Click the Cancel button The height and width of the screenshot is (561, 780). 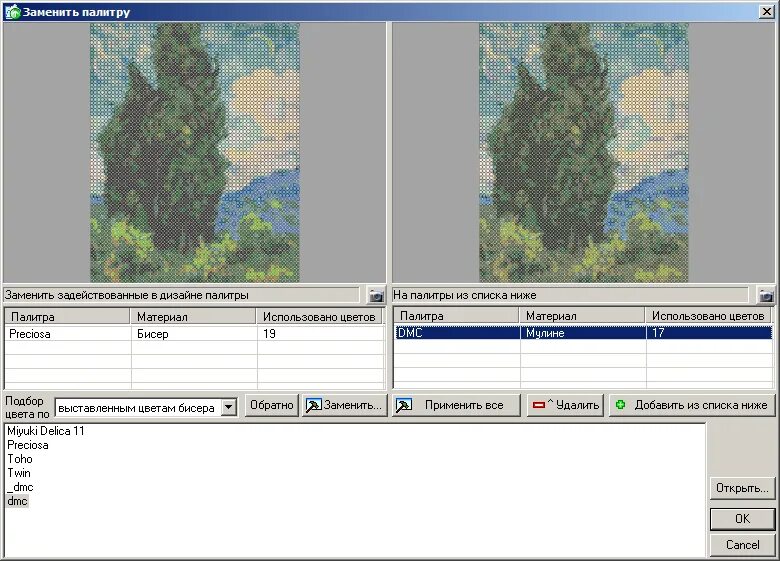point(742,545)
